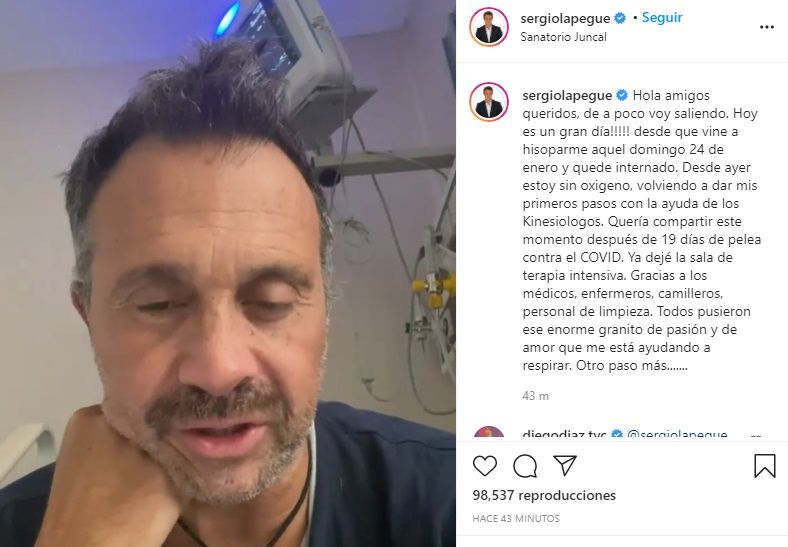Click the diegodiaz.tyc commenter avatar
The width and height of the screenshot is (788, 547).
click(x=489, y=432)
